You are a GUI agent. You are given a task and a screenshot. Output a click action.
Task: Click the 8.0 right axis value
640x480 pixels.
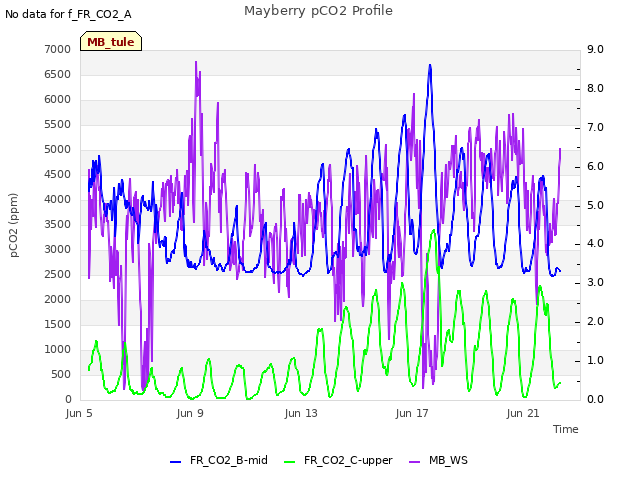pyautogui.click(x=595, y=88)
